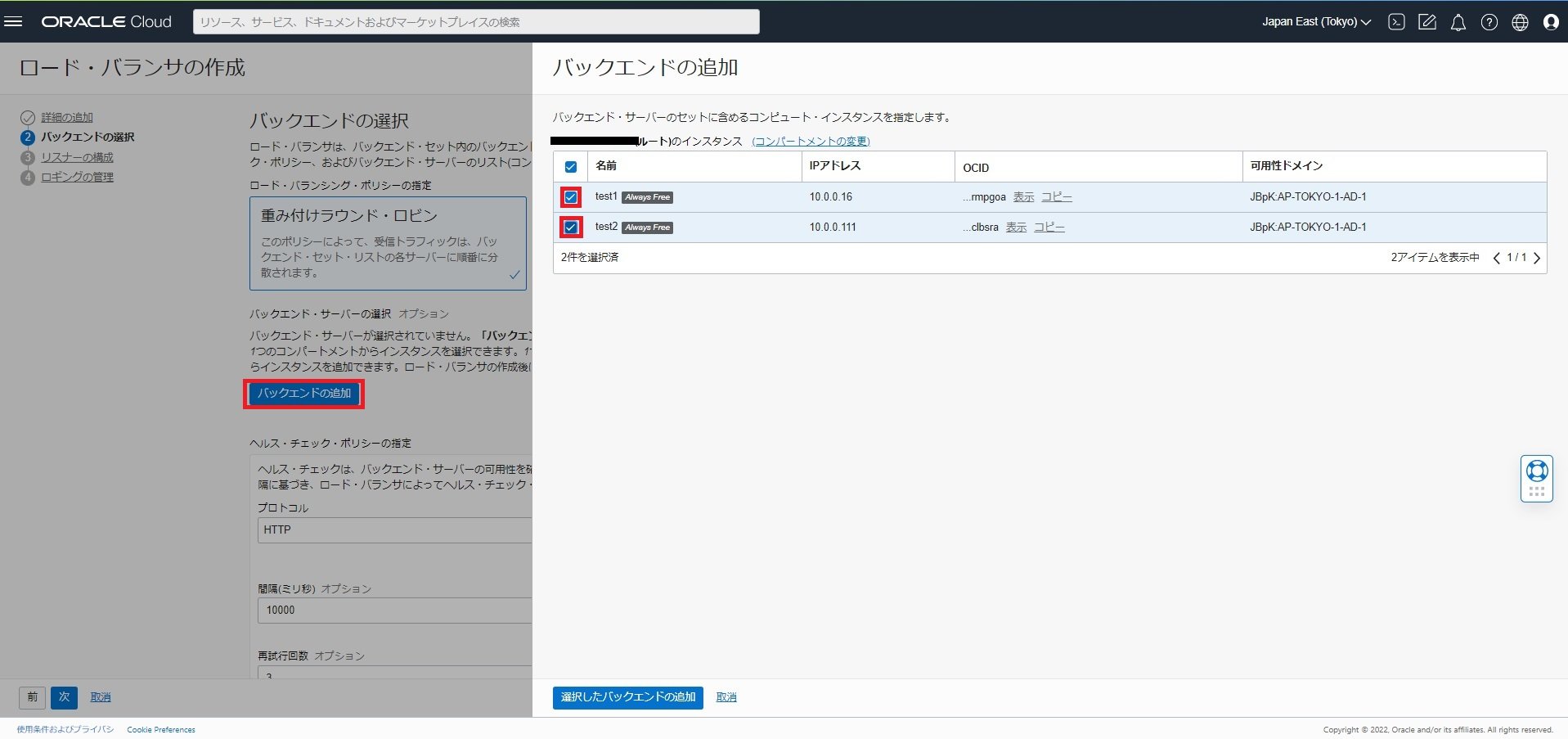Image resolution: width=1568 pixels, height=739 pixels.
Task: Uncheck the test2 instance row
Action: pos(570,227)
